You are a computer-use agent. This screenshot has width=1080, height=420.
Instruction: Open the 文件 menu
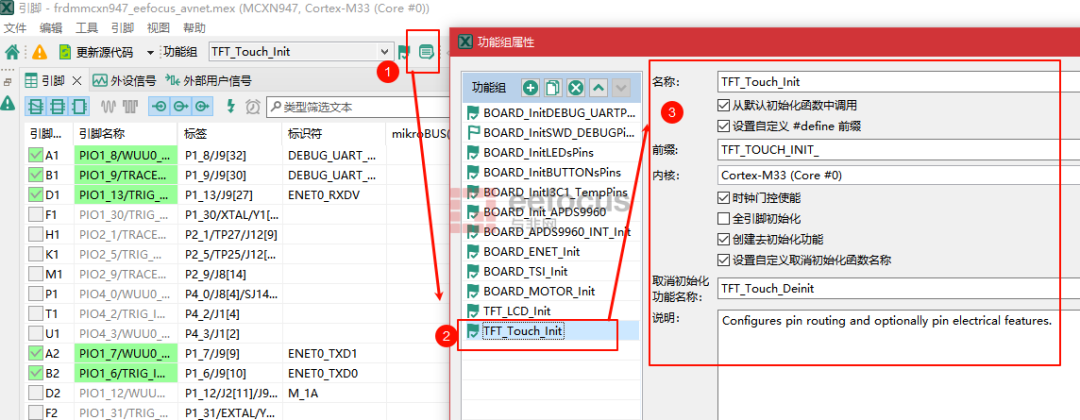pos(15,28)
